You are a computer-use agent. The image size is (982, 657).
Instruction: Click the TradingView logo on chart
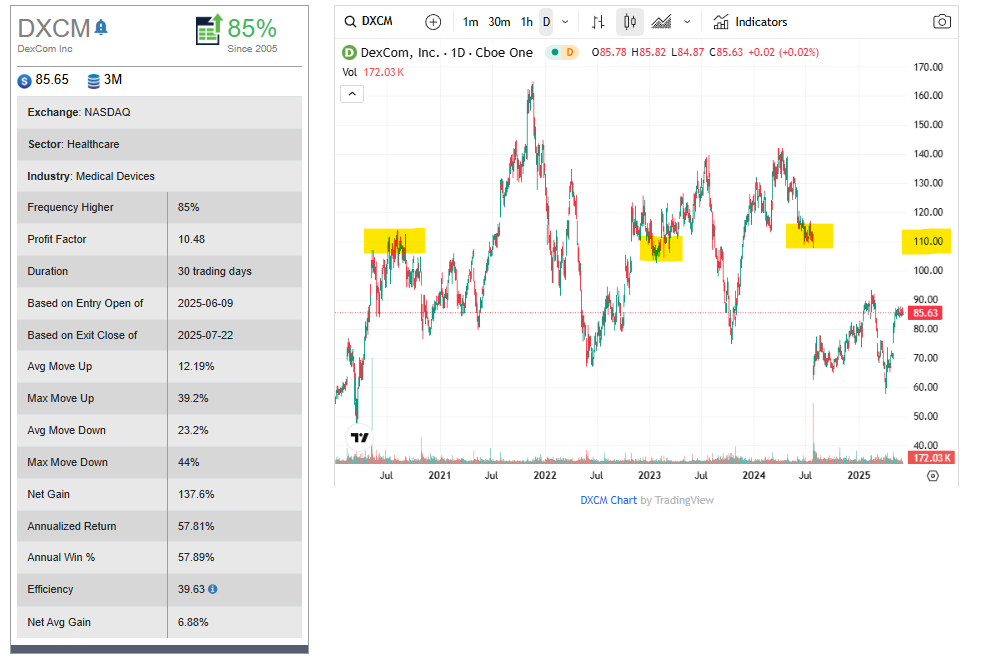(x=359, y=437)
